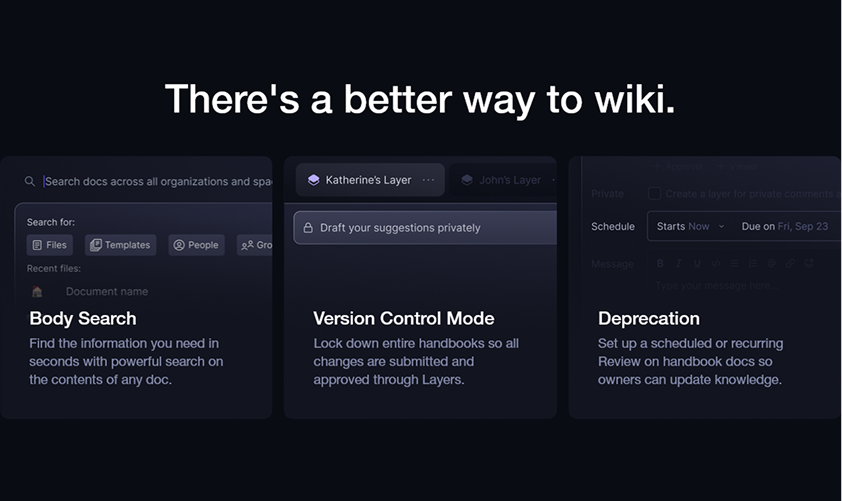
Task: Toggle Italic in the message toolbar
Action: [678, 263]
